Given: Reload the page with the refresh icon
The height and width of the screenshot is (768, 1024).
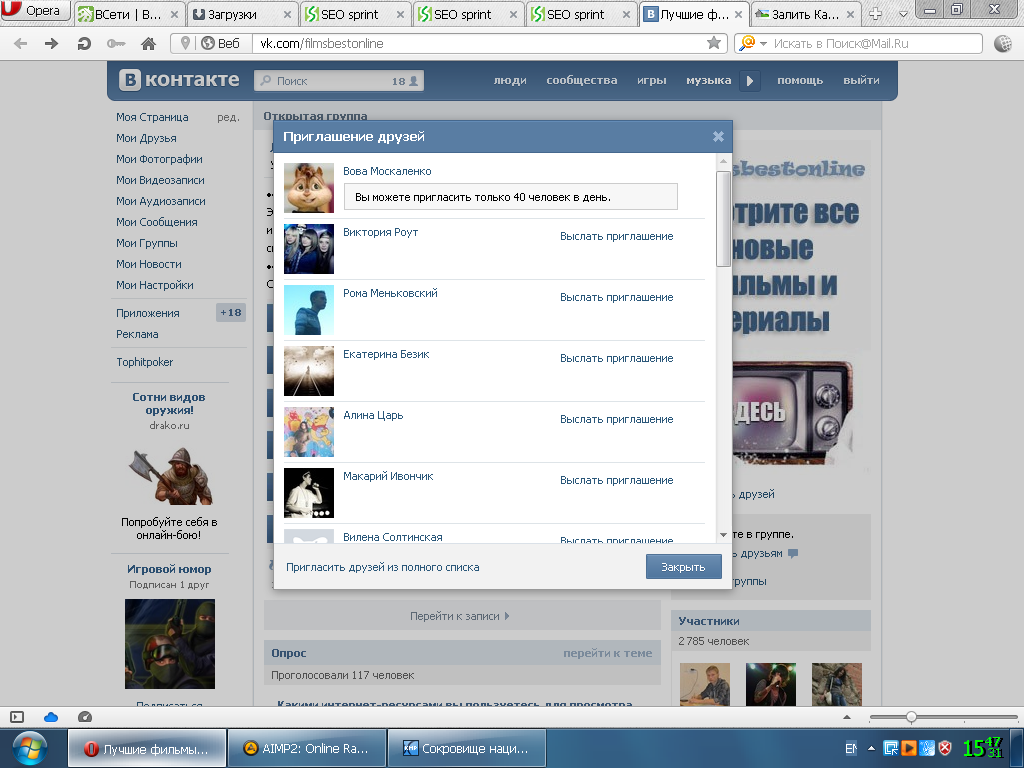Looking at the screenshot, I should pyautogui.click(x=84, y=44).
